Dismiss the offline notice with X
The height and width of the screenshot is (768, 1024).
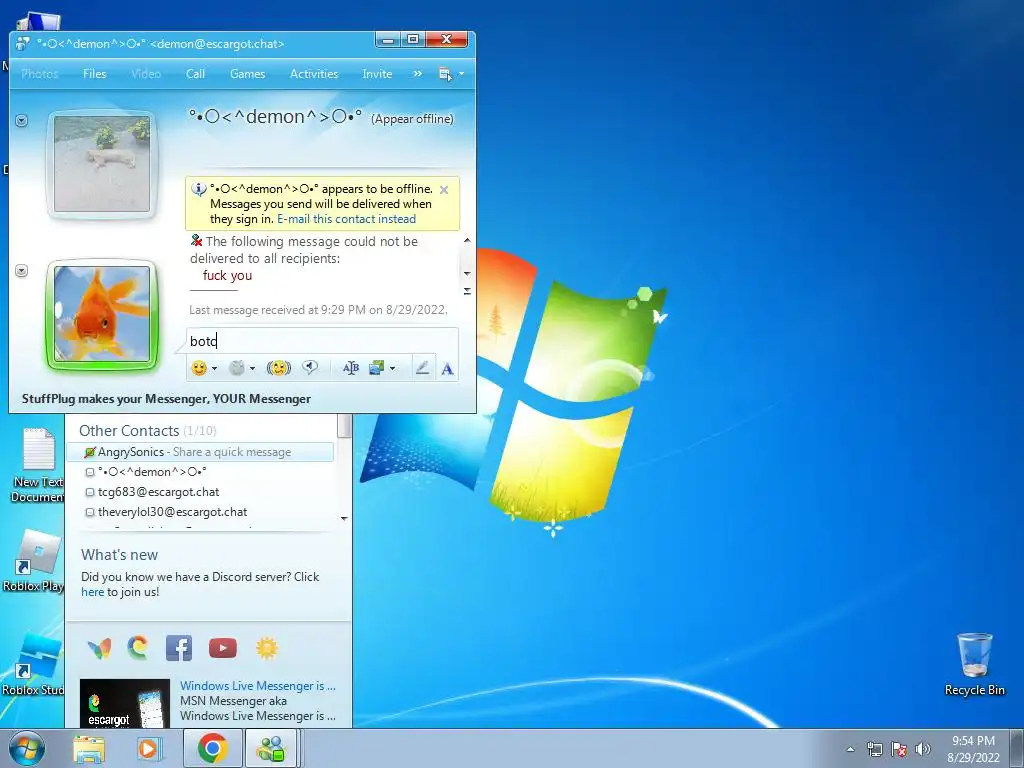[444, 190]
